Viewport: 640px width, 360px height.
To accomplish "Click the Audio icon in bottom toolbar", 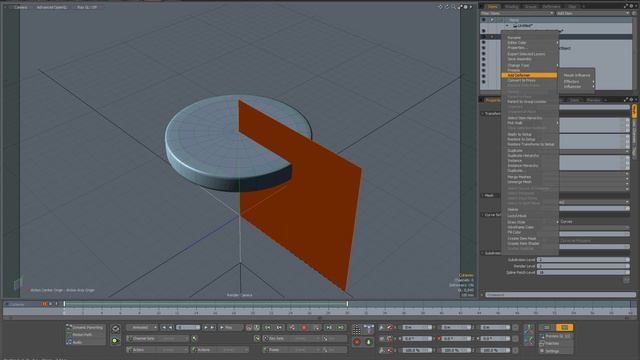I will point(69,342).
